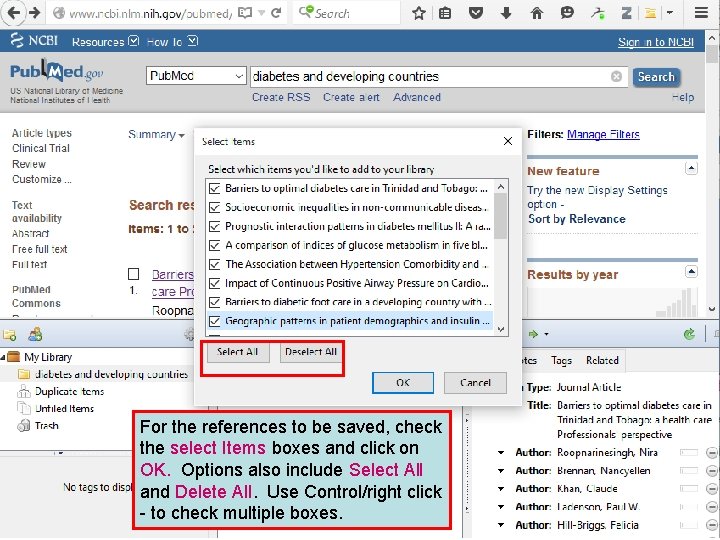The width and height of the screenshot is (720, 540).
Task: Open the PubMed database dropdown
Action: coord(197,76)
